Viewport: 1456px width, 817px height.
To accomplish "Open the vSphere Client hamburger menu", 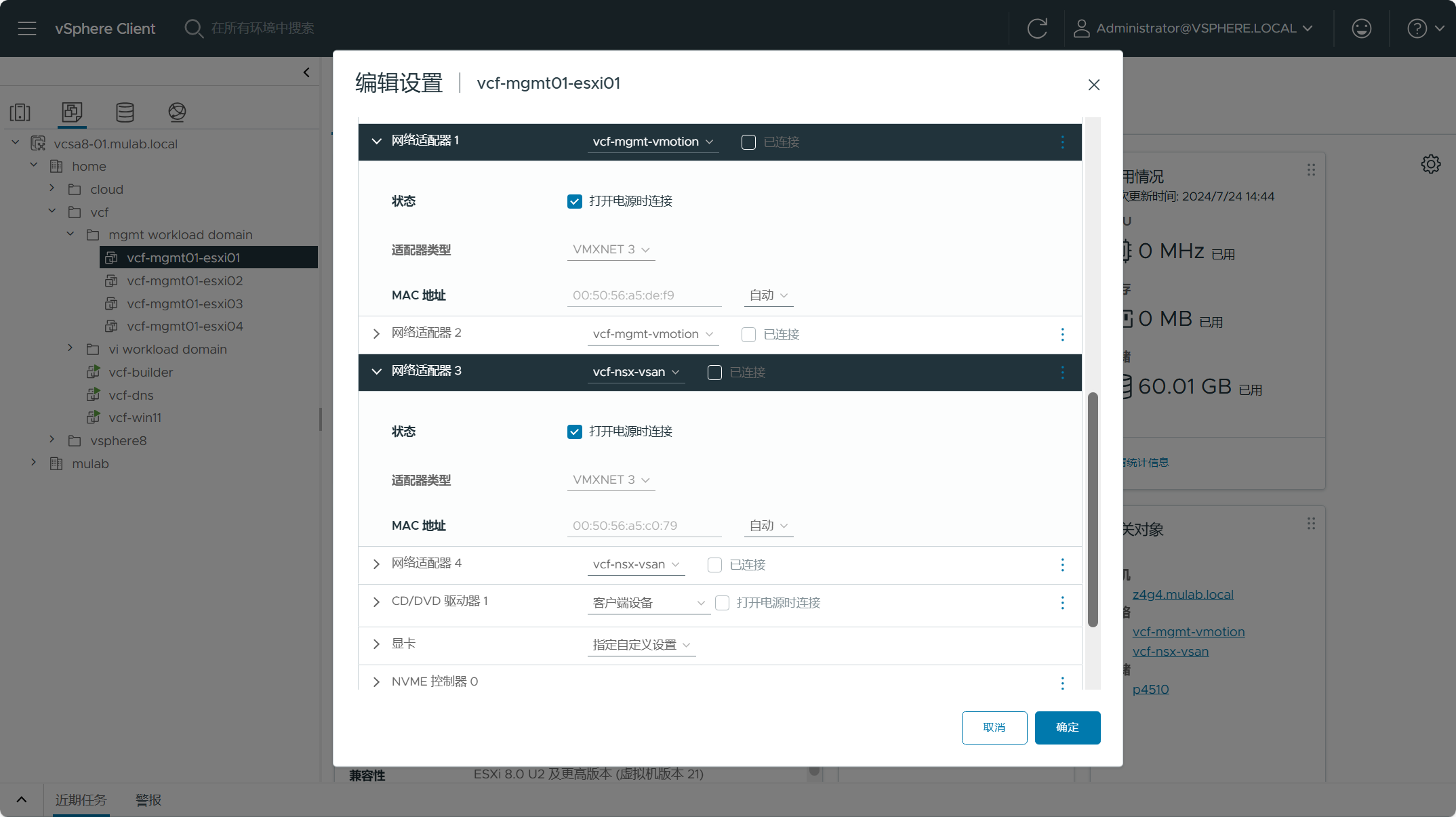I will pos(27,28).
